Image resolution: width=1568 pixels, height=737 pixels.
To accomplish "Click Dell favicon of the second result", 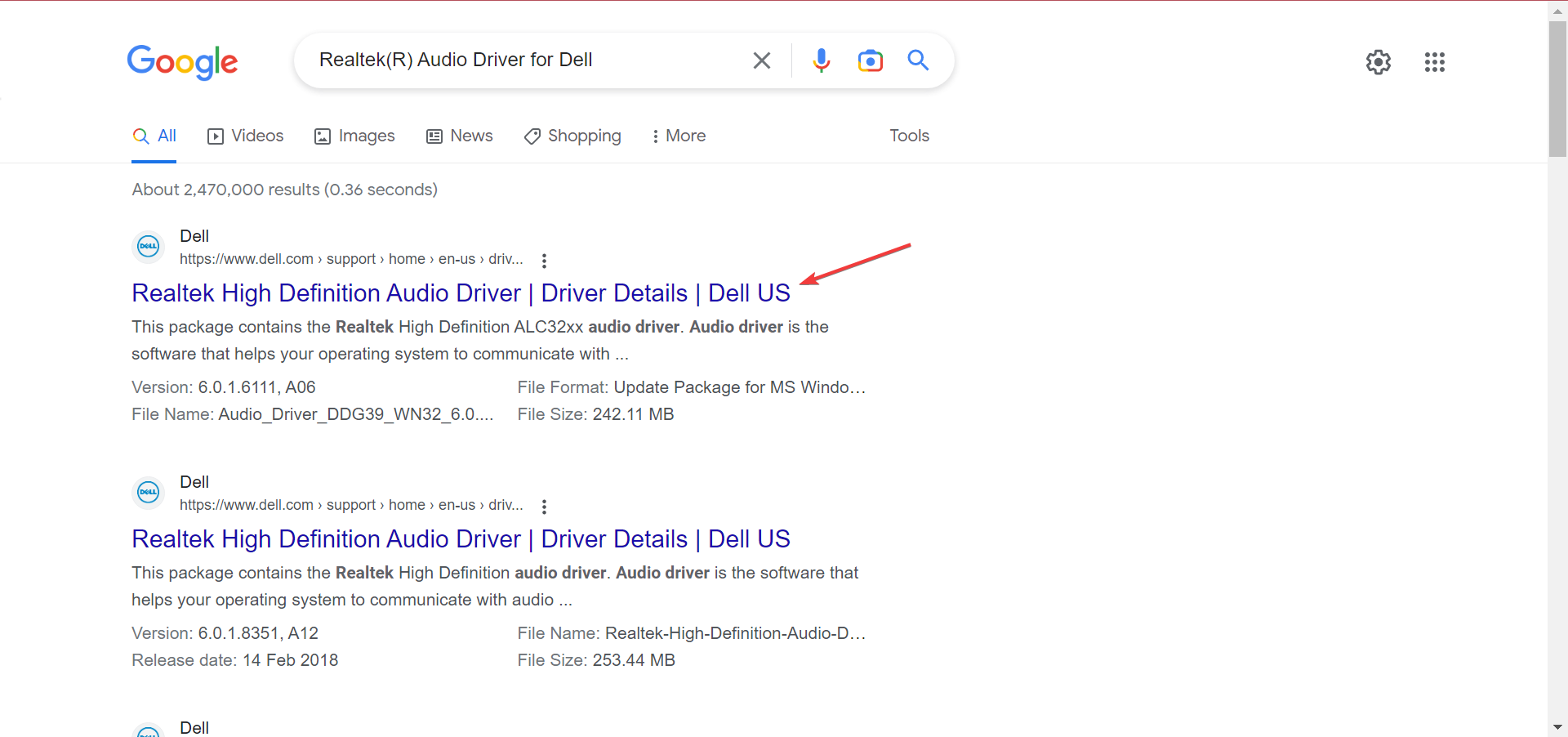I will (x=149, y=492).
